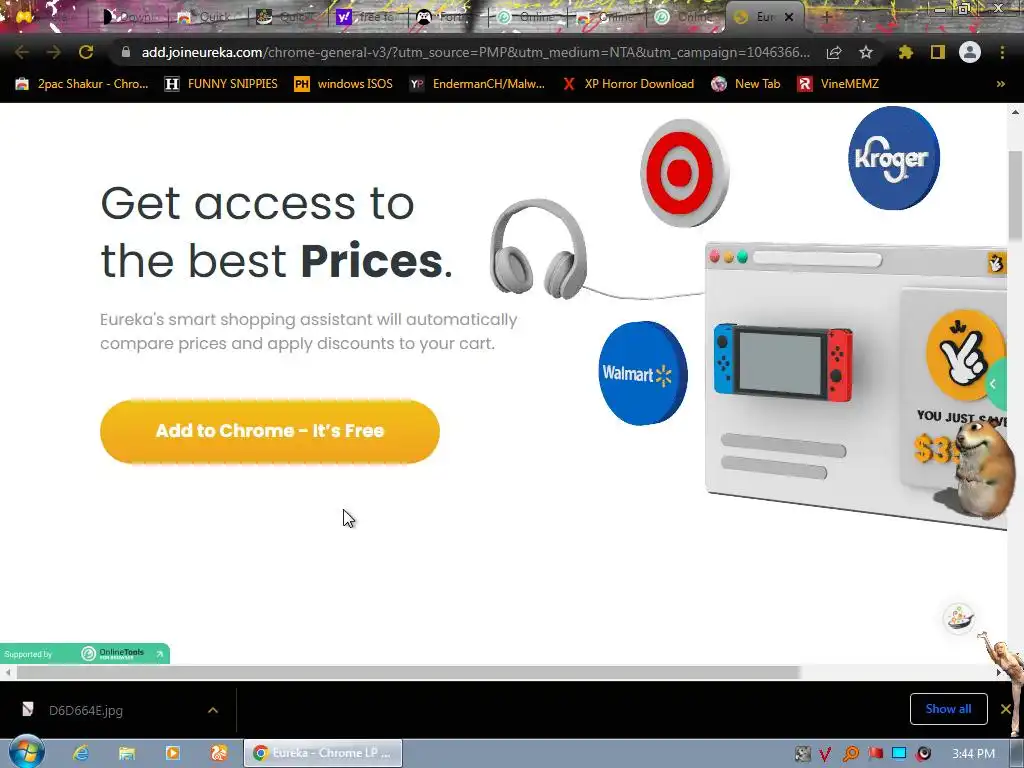Open the XP Horror Download bookmark
This screenshot has height=768, width=1024.
pos(628,84)
